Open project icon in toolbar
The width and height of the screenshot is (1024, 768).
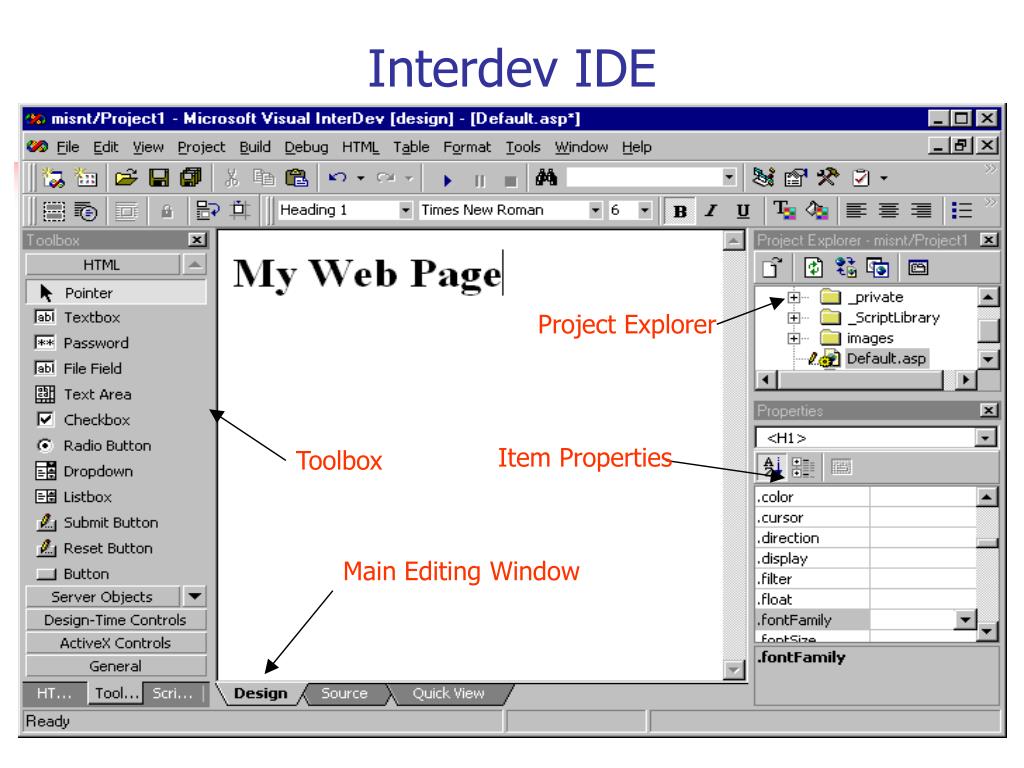click(126, 177)
